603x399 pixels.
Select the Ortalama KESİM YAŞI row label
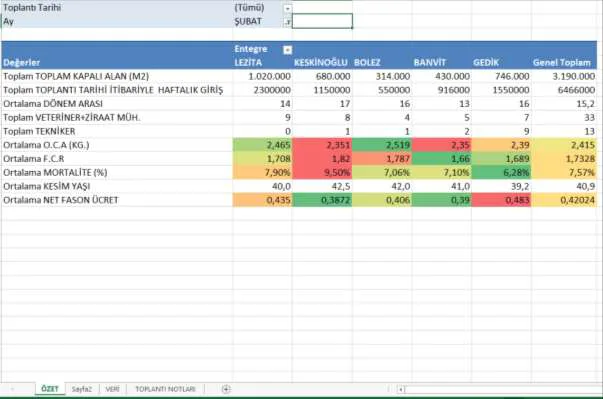click(x=117, y=186)
